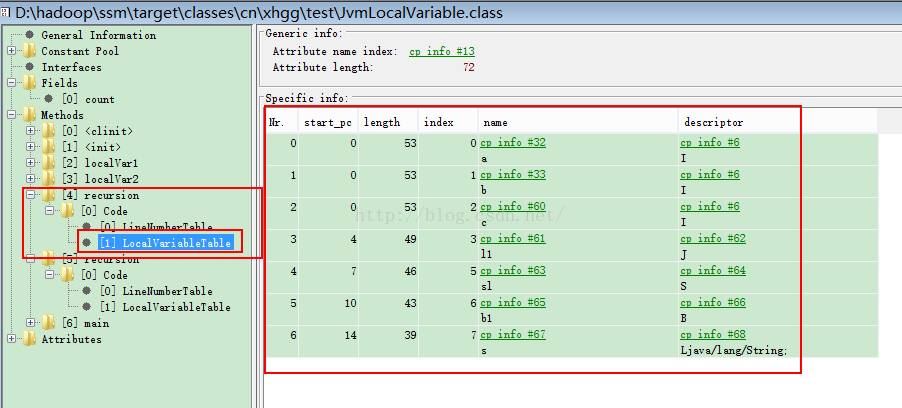The width and height of the screenshot is (902, 408).
Task: Select highlighted [1] LocalVariableTable under [4] recursion
Action: point(165,243)
